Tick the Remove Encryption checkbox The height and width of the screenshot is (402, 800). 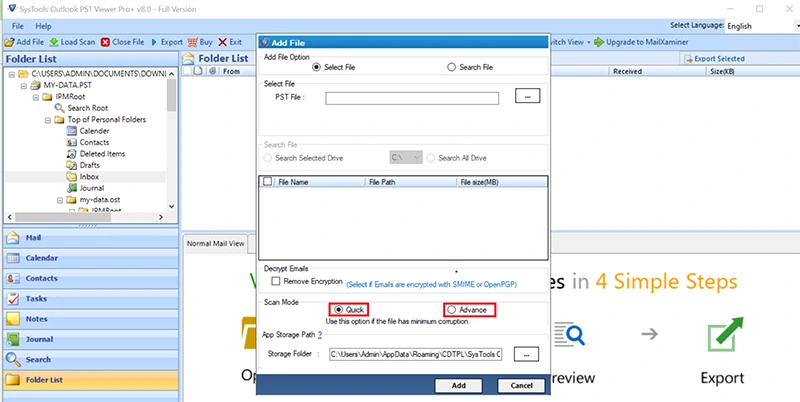(276, 281)
